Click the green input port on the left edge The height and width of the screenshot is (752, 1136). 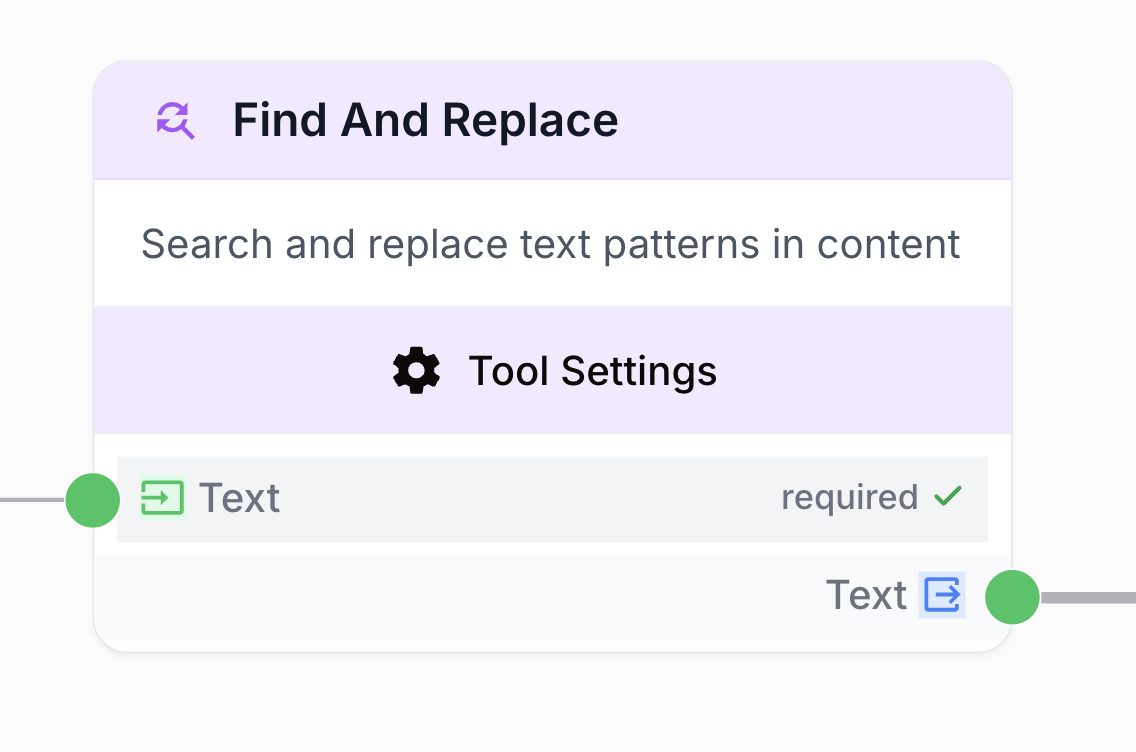92,500
